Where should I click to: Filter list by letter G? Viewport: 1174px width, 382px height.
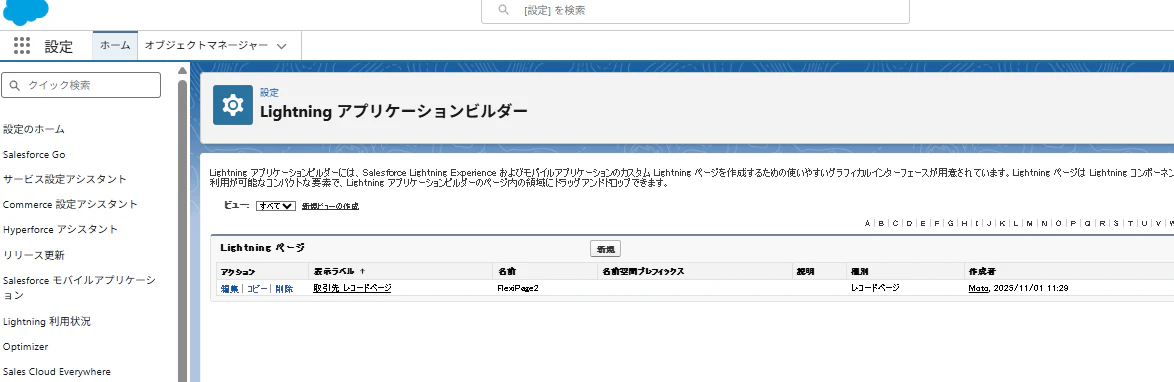point(951,223)
